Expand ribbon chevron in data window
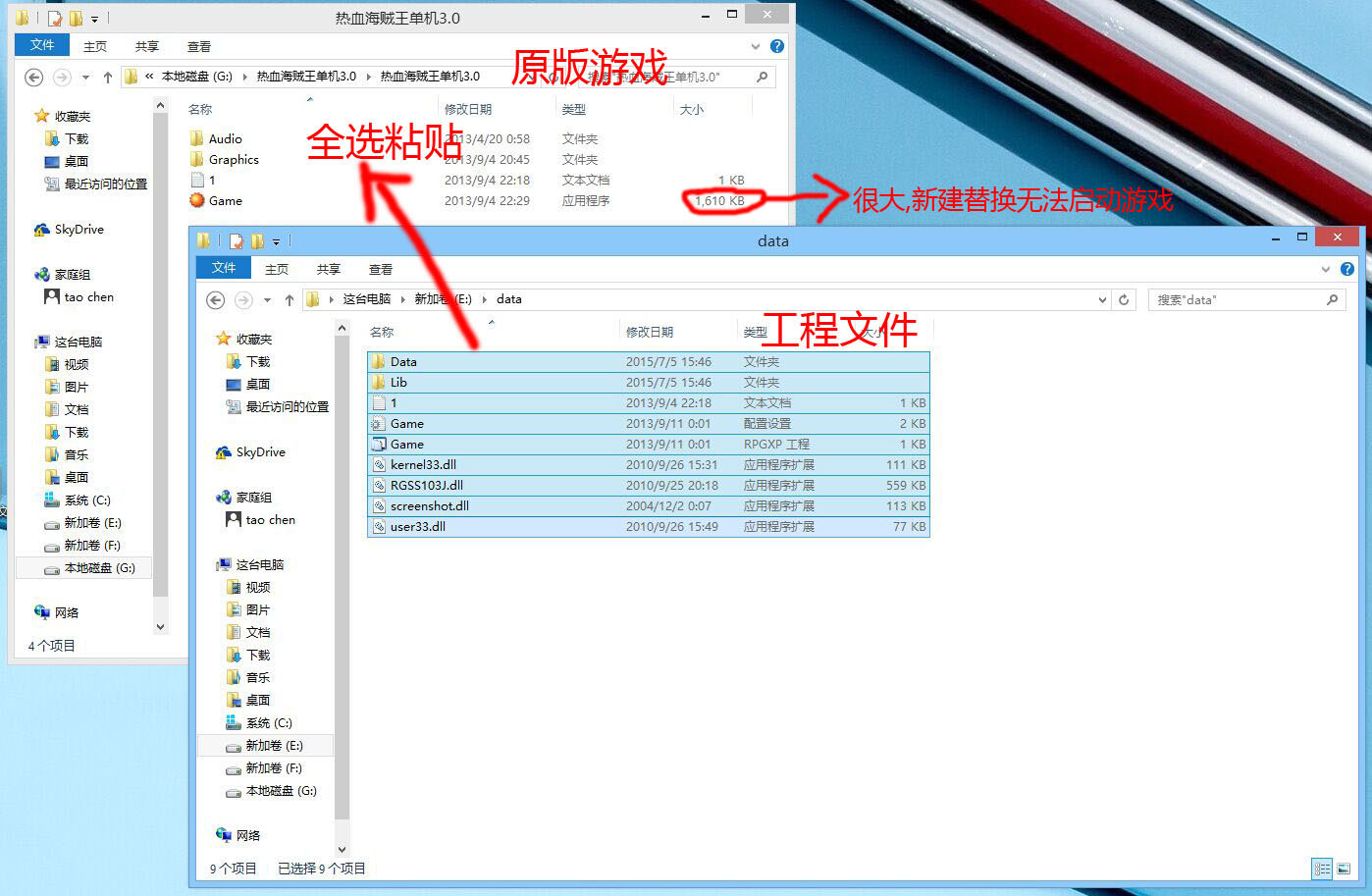The width and height of the screenshot is (1372, 896). [x=1325, y=269]
